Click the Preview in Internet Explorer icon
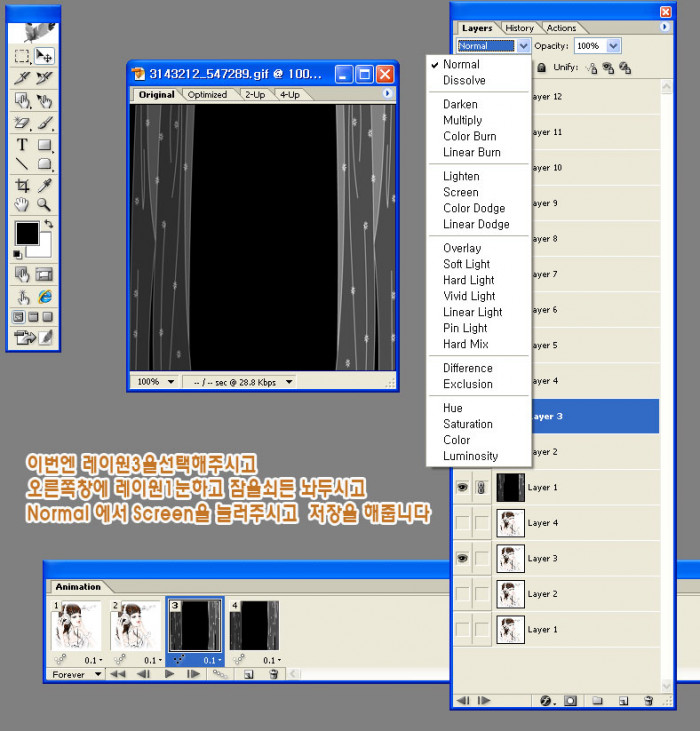 (x=45, y=297)
